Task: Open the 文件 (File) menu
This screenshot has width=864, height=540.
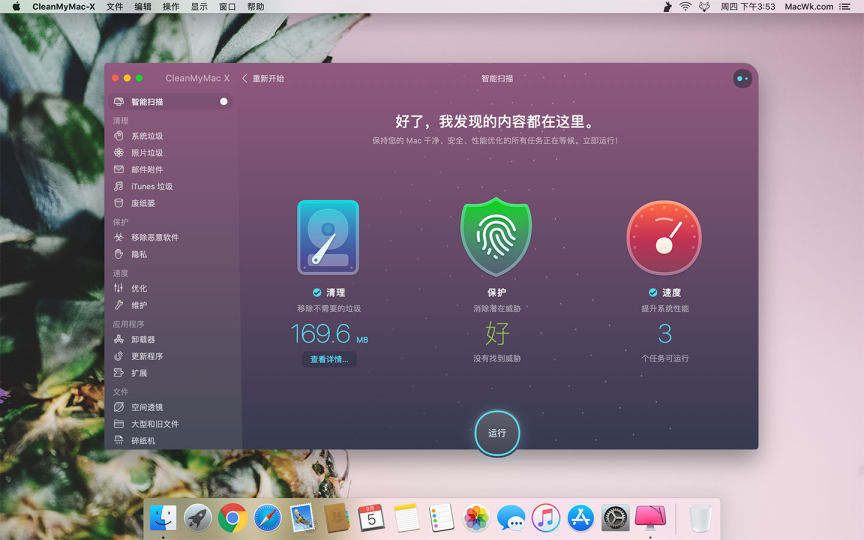Action: (115, 6)
